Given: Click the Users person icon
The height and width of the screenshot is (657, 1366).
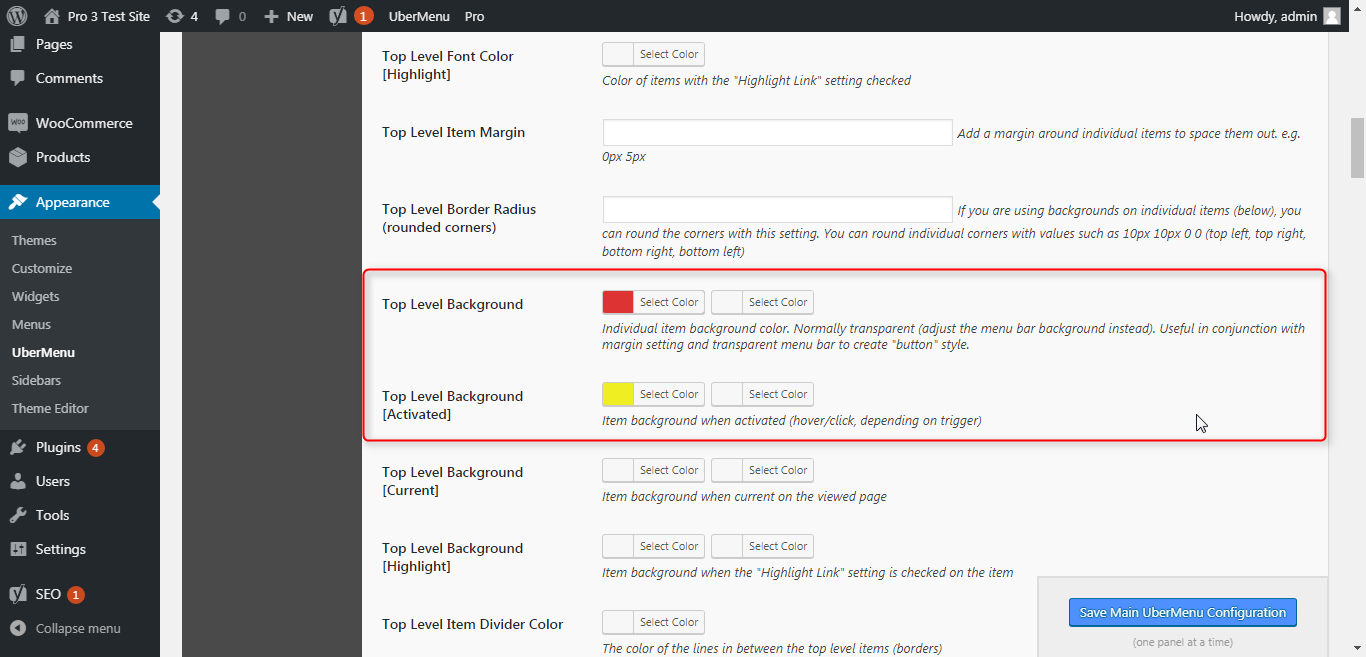Looking at the screenshot, I should (18, 481).
